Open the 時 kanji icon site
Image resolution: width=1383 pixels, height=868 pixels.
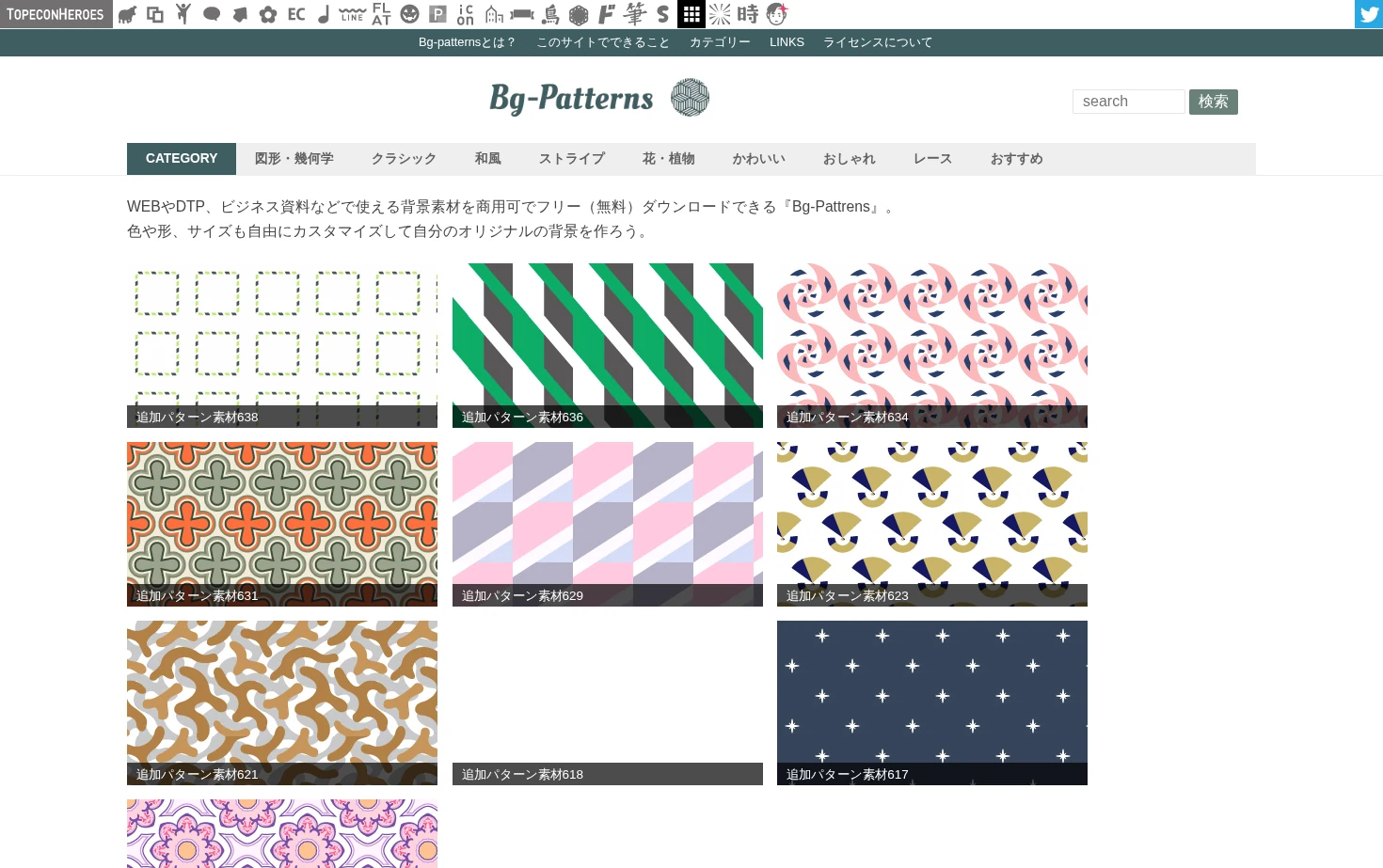click(x=748, y=14)
